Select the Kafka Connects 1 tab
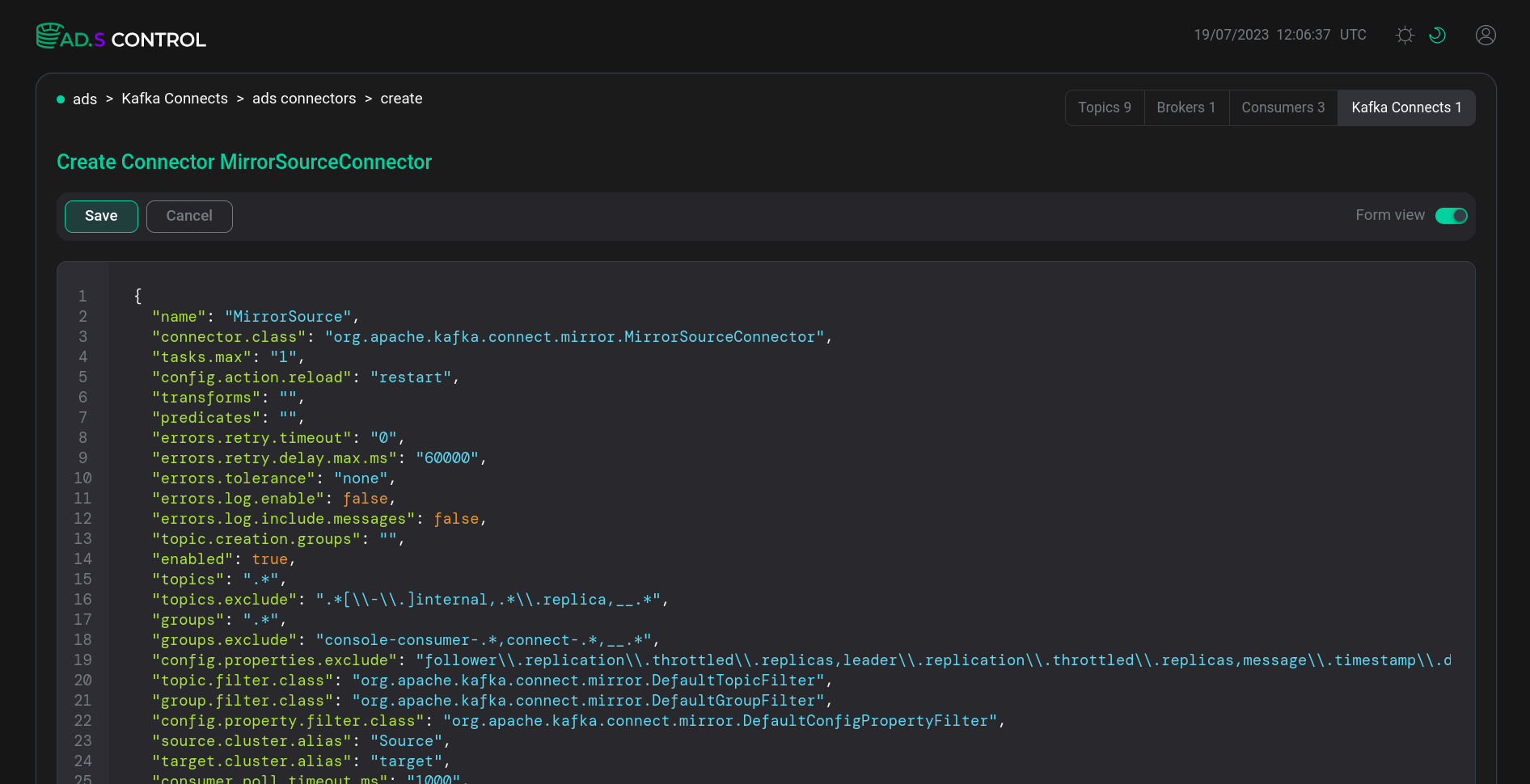Screen dimensions: 1530x784 pos(1406,107)
